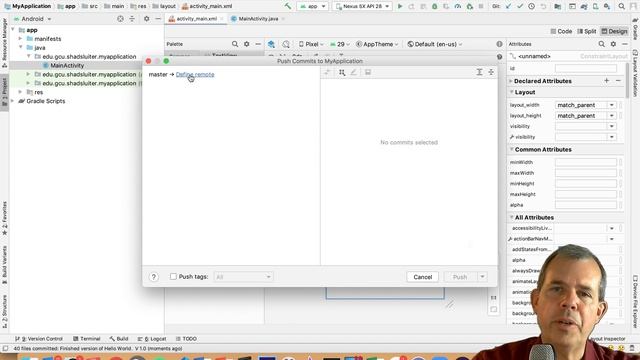
Task: Open the Logcat tool window
Action: pos(152,339)
